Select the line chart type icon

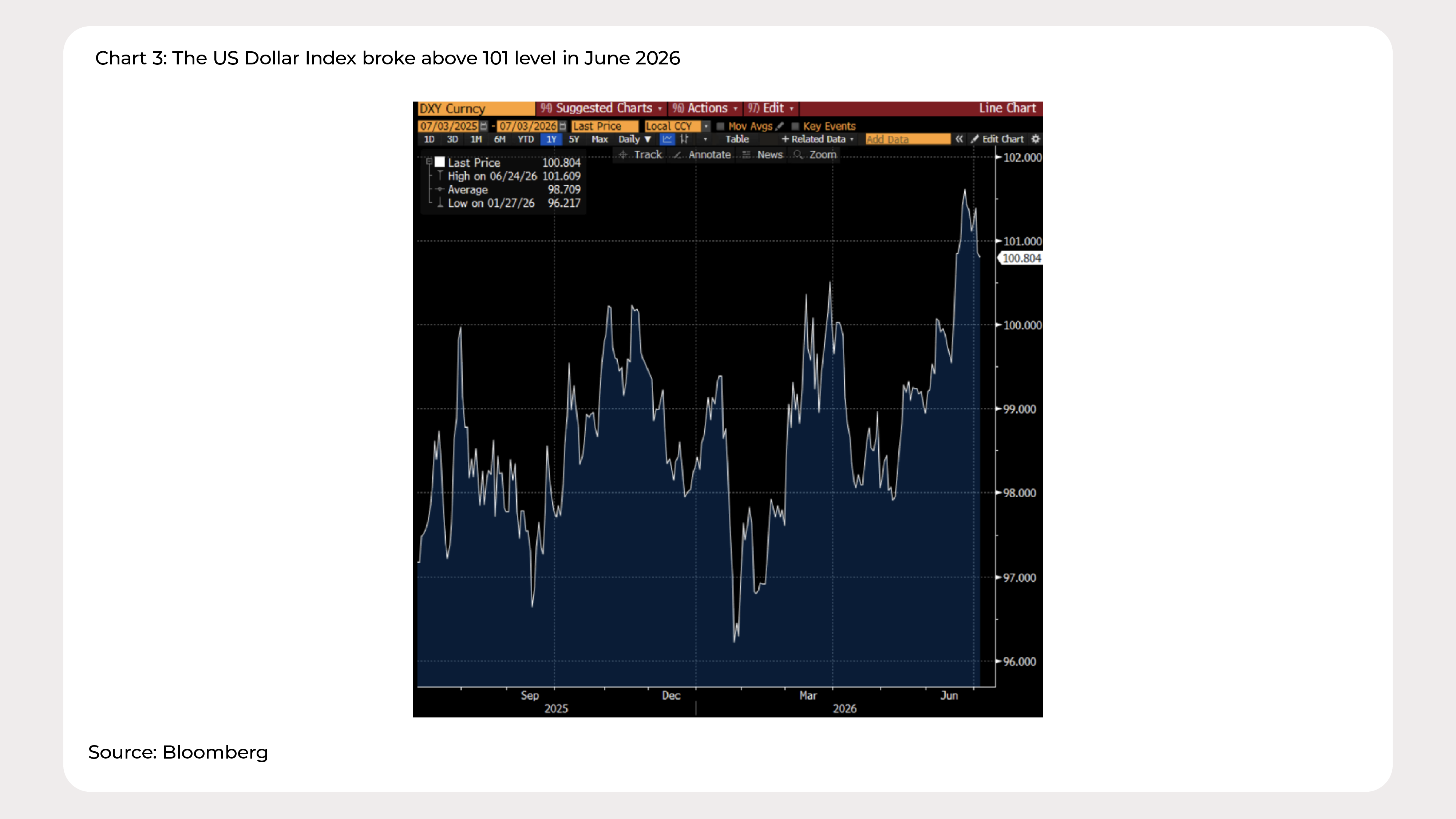668,139
